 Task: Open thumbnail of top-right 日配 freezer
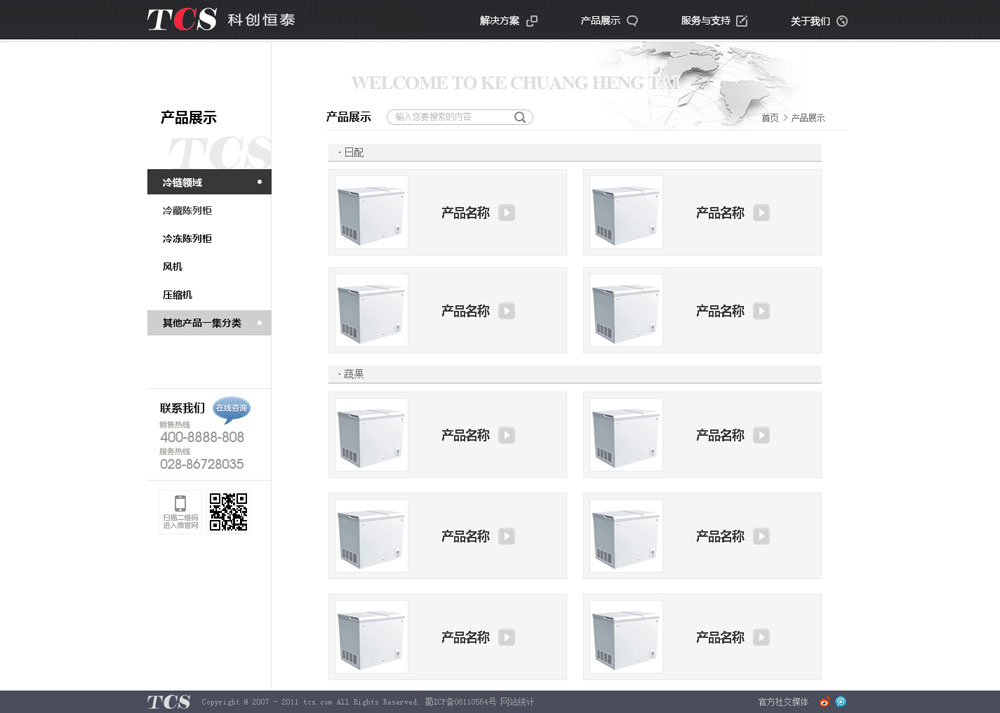pyautogui.click(x=626, y=212)
